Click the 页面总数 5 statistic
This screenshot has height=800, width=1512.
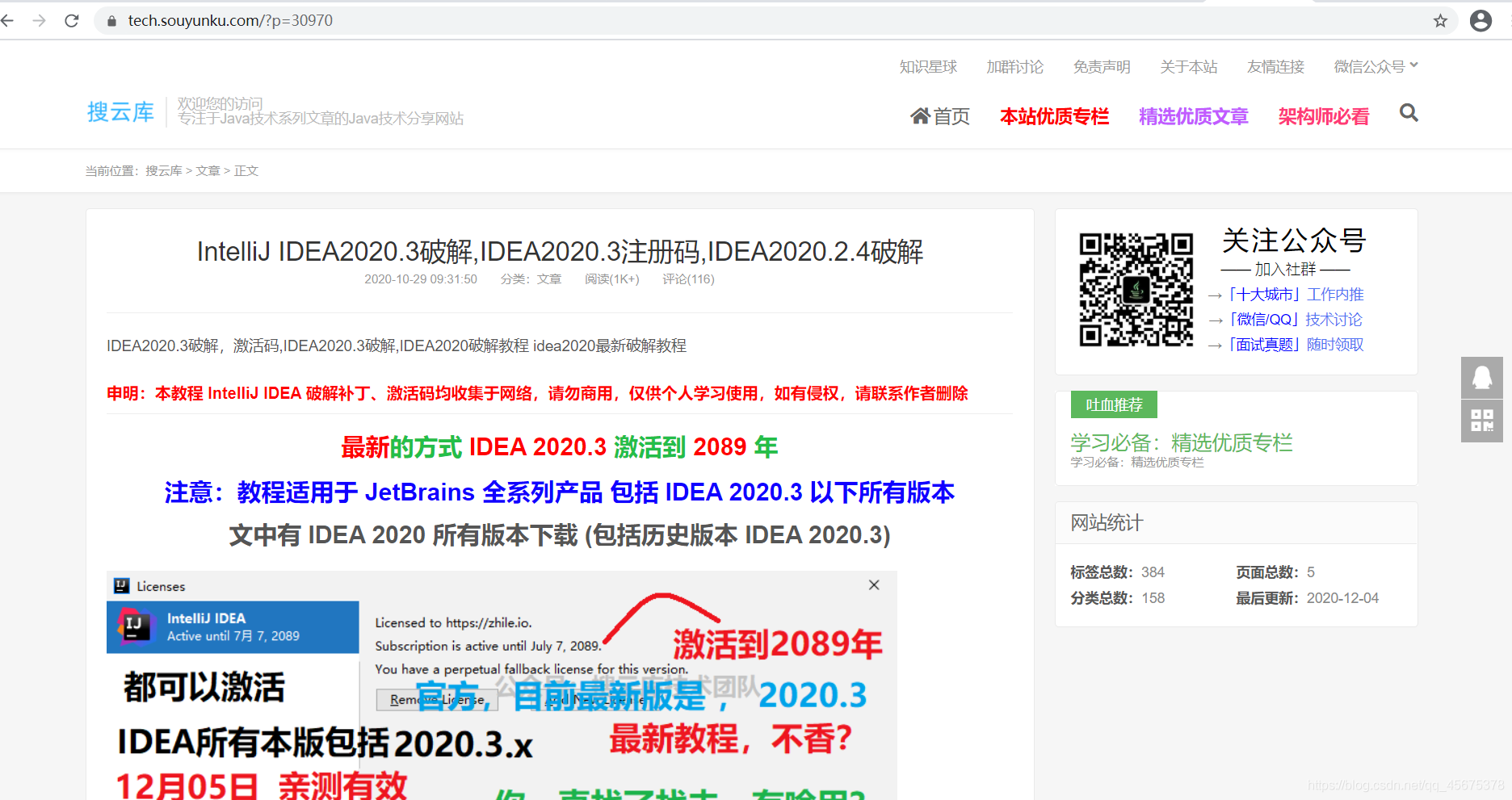pos(1275,572)
